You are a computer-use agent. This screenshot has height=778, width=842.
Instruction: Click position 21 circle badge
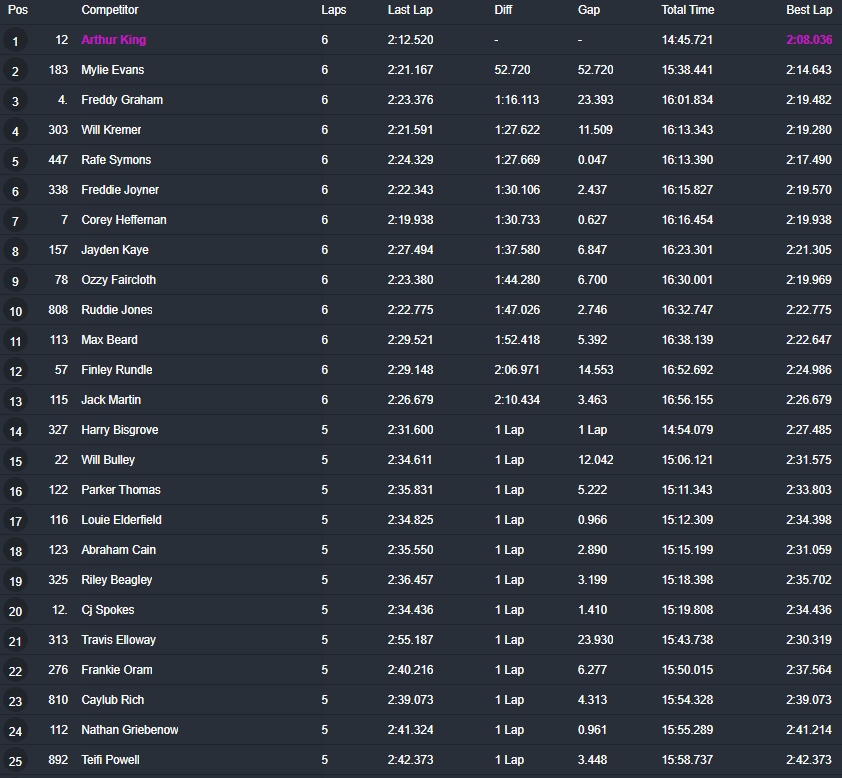tap(15, 641)
